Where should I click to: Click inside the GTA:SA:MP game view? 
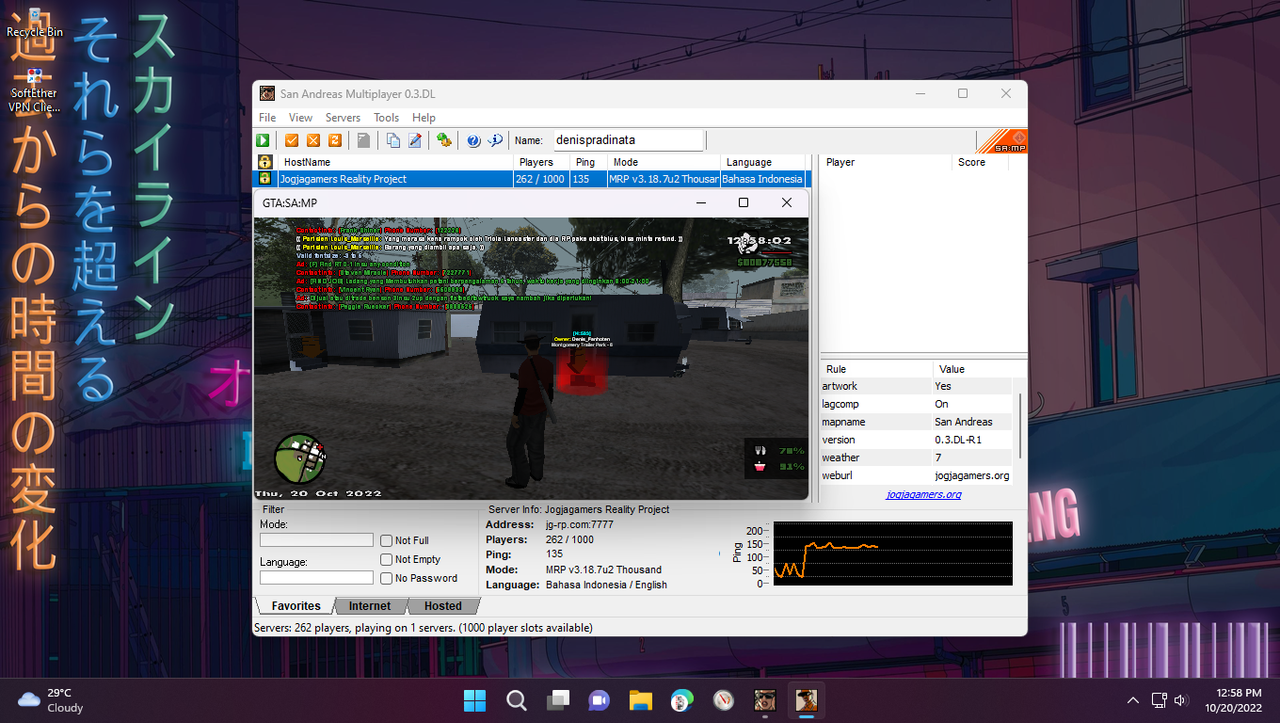point(530,358)
